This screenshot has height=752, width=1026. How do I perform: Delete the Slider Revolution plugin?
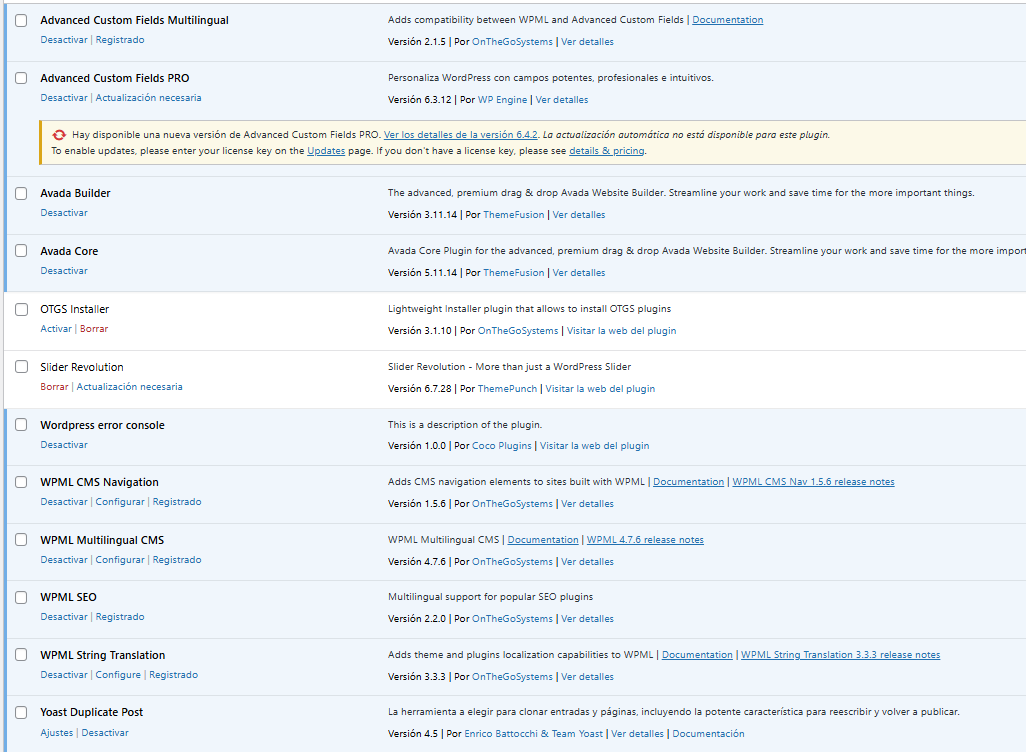(x=54, y=387)
